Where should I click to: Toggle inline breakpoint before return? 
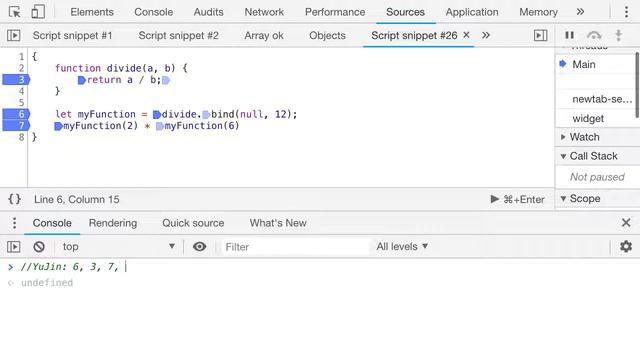pyautogui.click(x=82, y=80)
